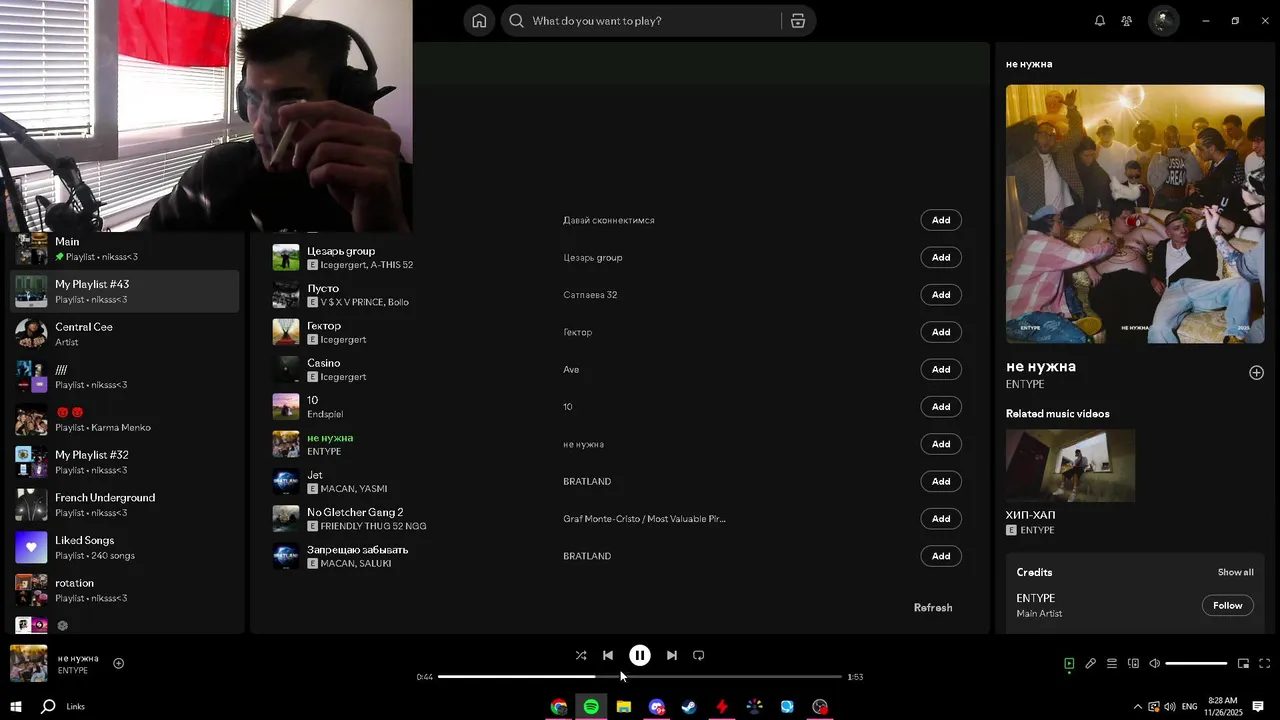Show lyrics with microphone icon
The width and height of the screenshot is (1280, 720).
coord(1091,664)
